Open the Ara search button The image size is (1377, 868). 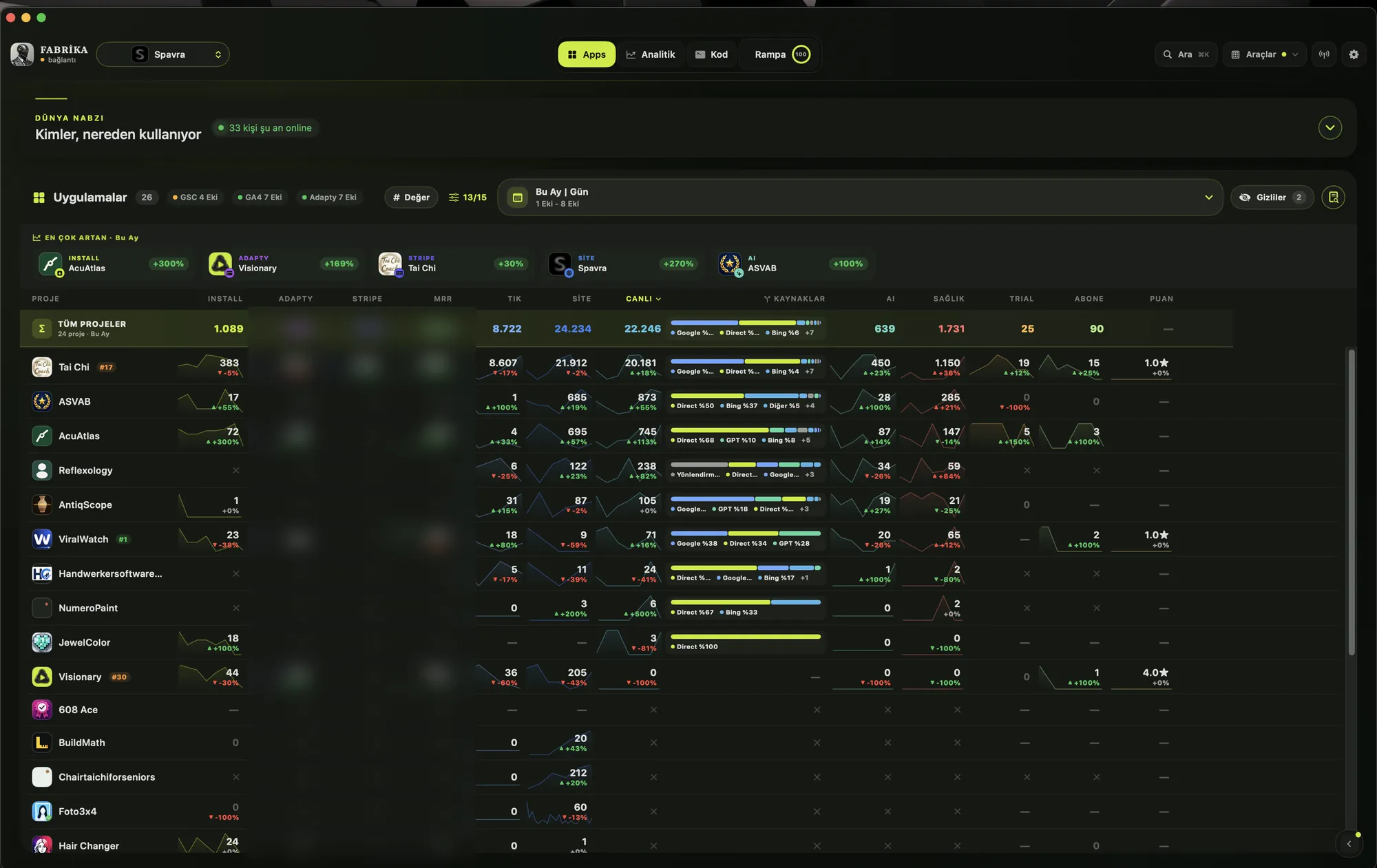click(1186, 54)
